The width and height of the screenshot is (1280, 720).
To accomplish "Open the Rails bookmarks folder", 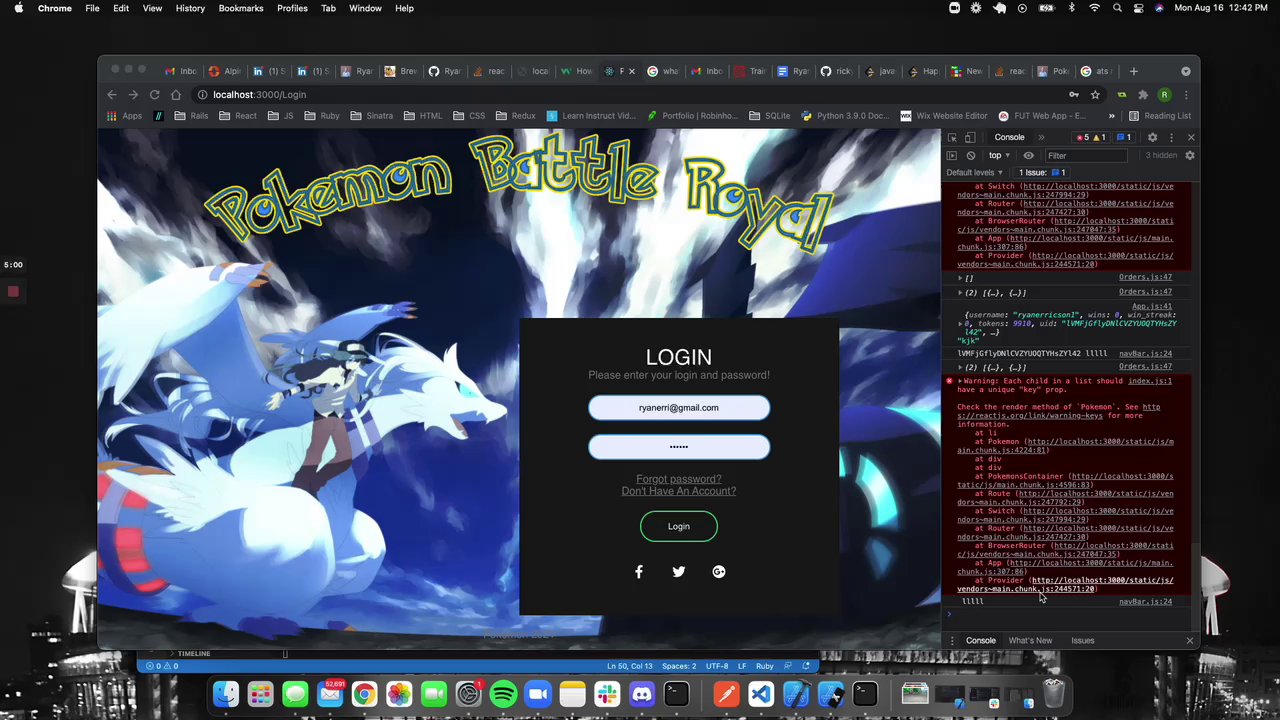I will [x=191, y=116].
